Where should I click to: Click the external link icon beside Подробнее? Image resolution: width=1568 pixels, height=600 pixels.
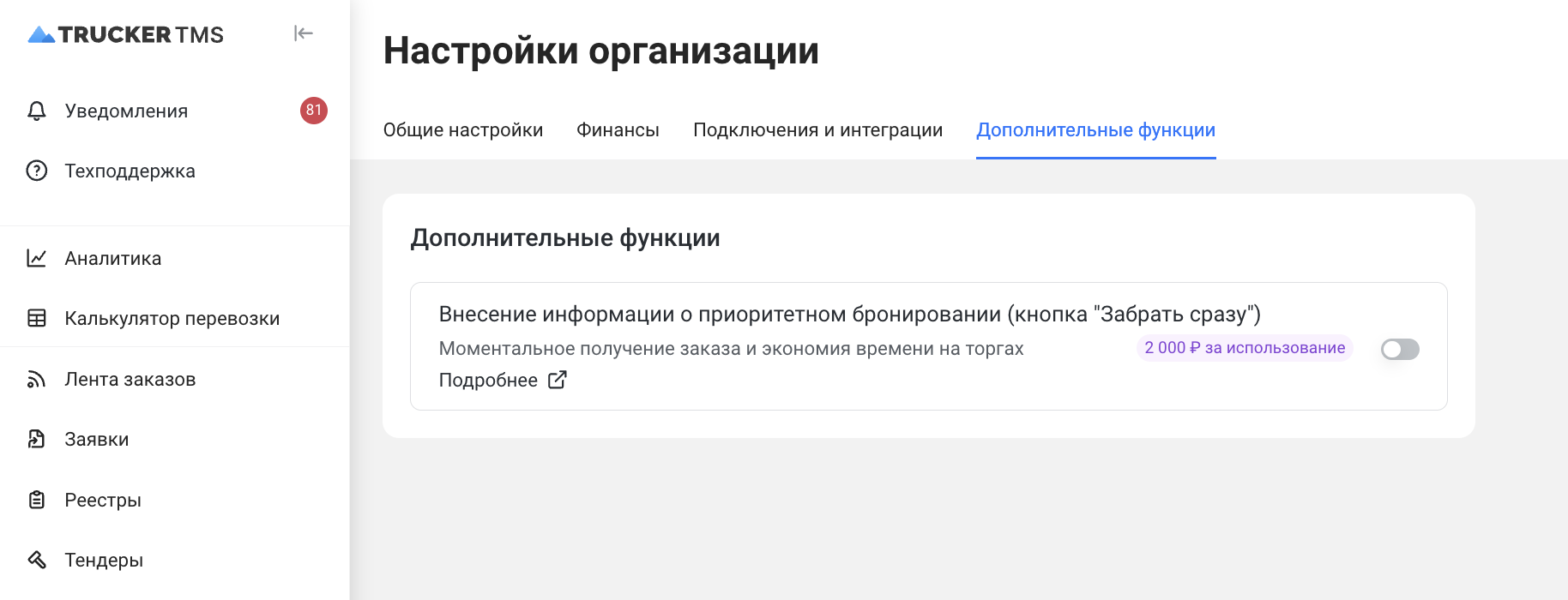pos(558,380)
